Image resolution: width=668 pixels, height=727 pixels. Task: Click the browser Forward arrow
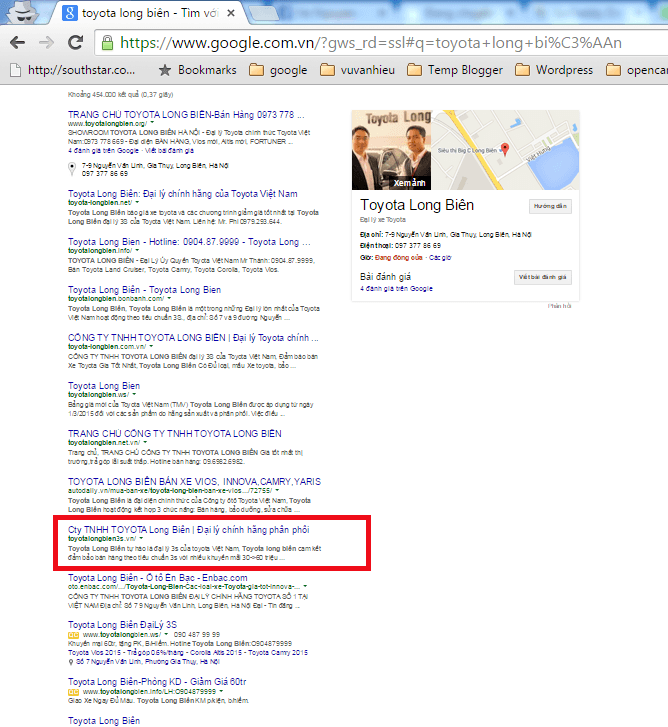tap(46, 43)
